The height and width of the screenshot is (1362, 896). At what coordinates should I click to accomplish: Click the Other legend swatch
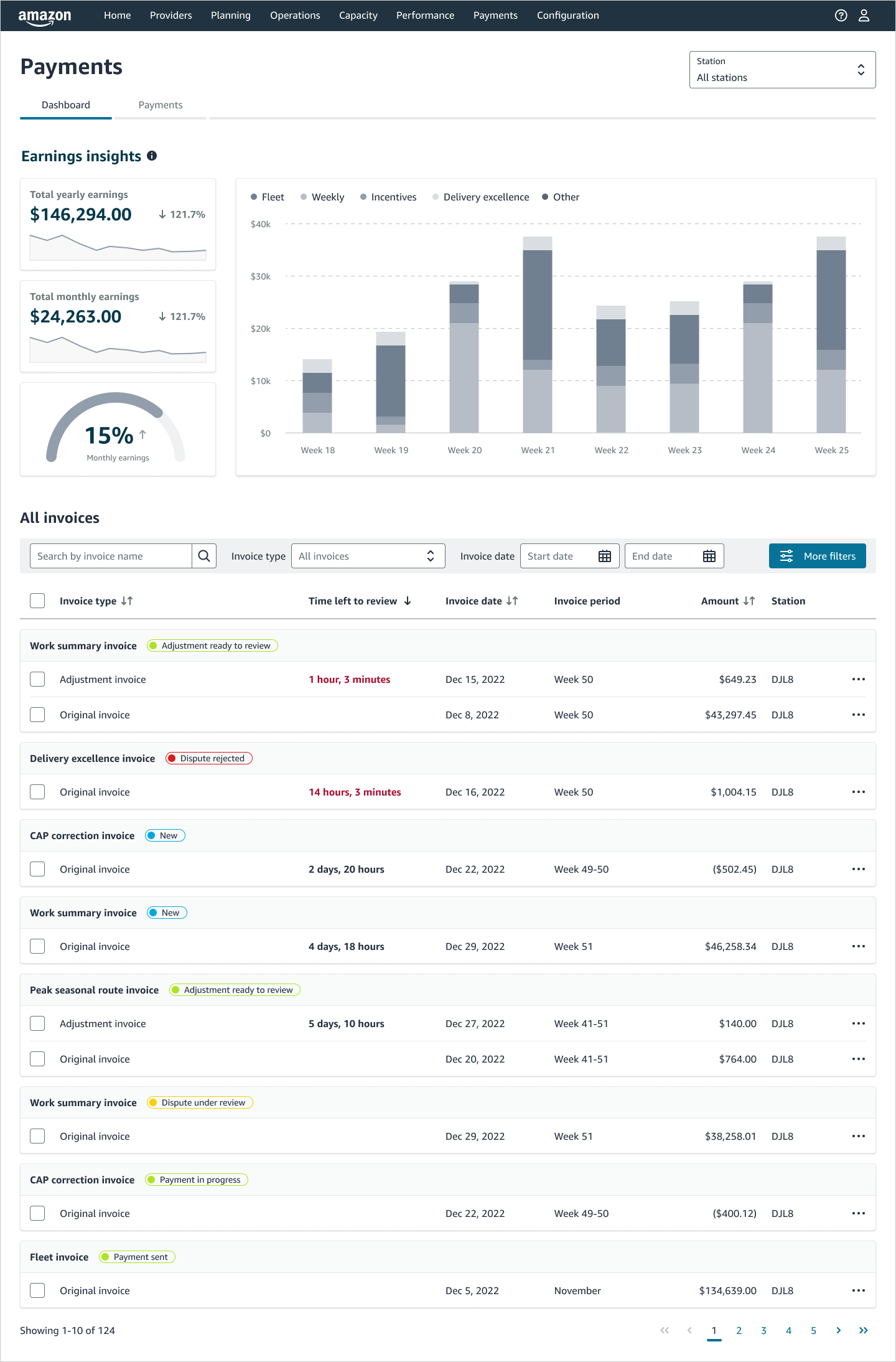tap(545, 197)
